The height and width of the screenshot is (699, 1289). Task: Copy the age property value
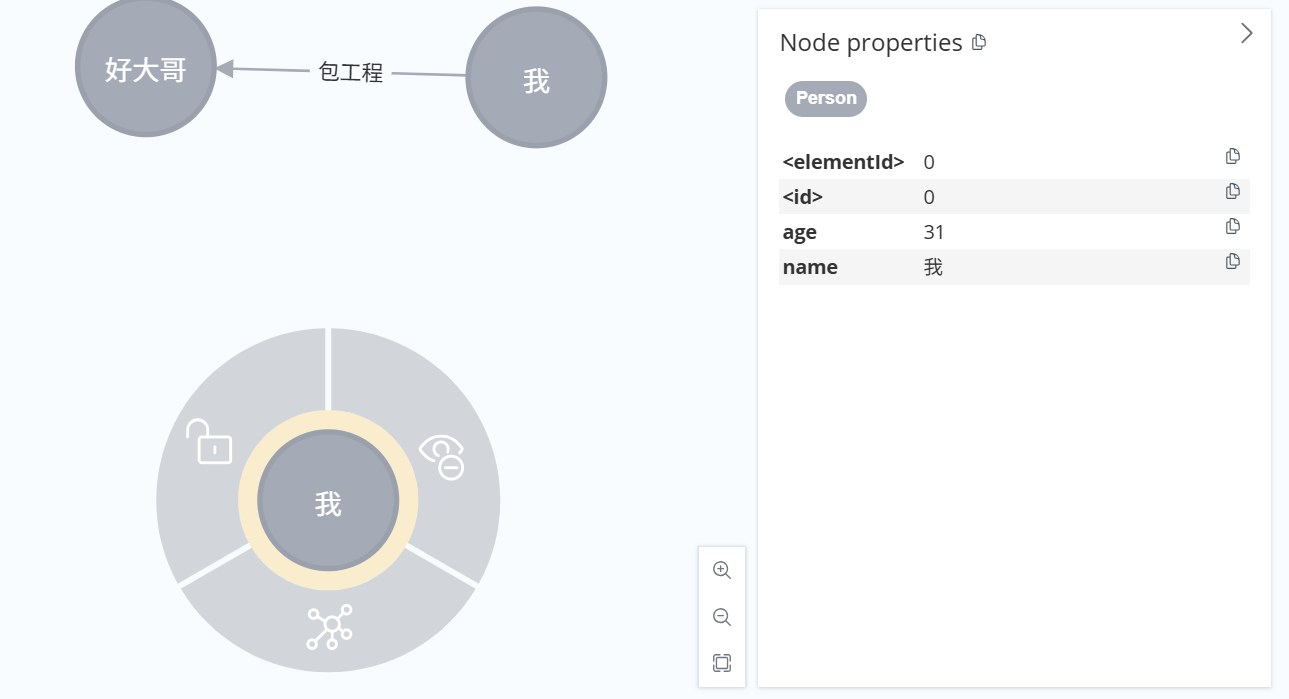click(1233, 226)
